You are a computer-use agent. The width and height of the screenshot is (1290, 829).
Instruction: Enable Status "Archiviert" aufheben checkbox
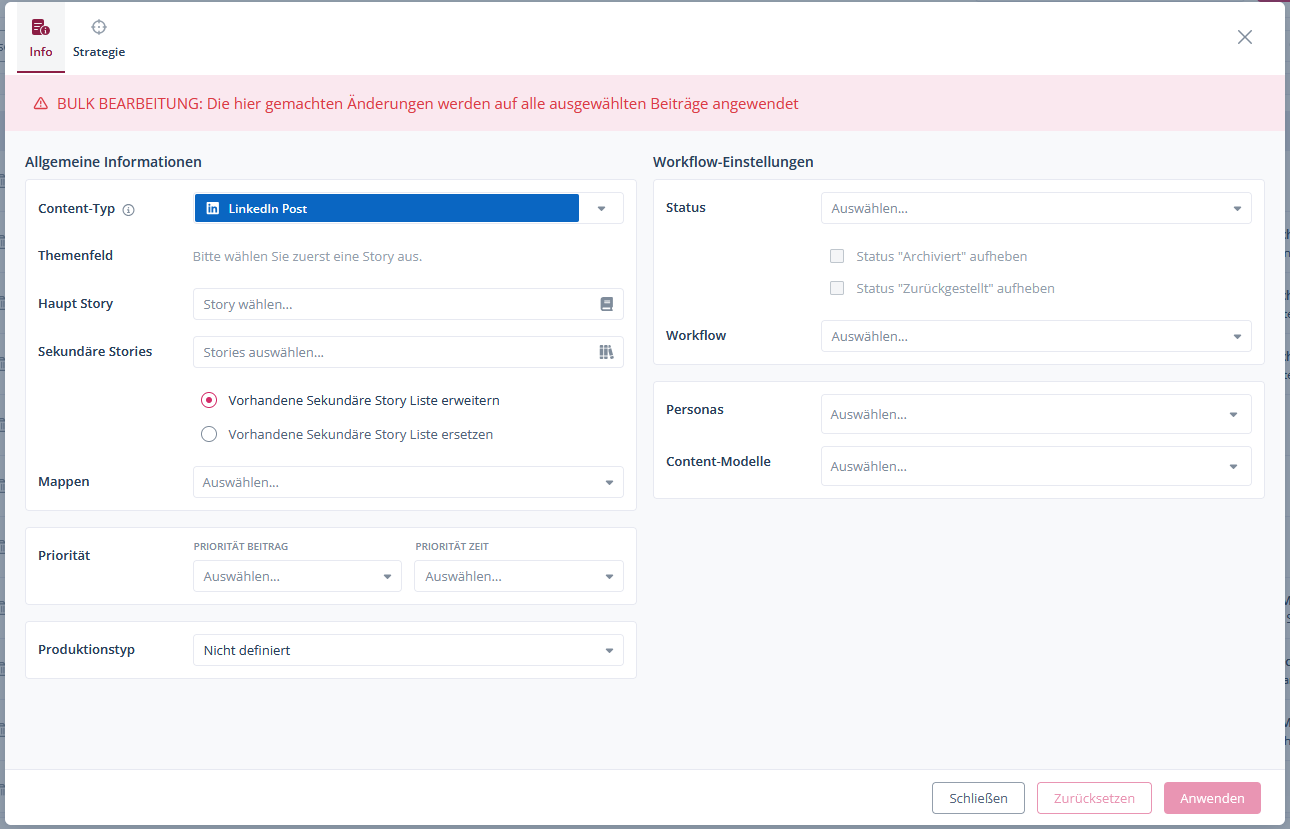[x=837, y=256]
